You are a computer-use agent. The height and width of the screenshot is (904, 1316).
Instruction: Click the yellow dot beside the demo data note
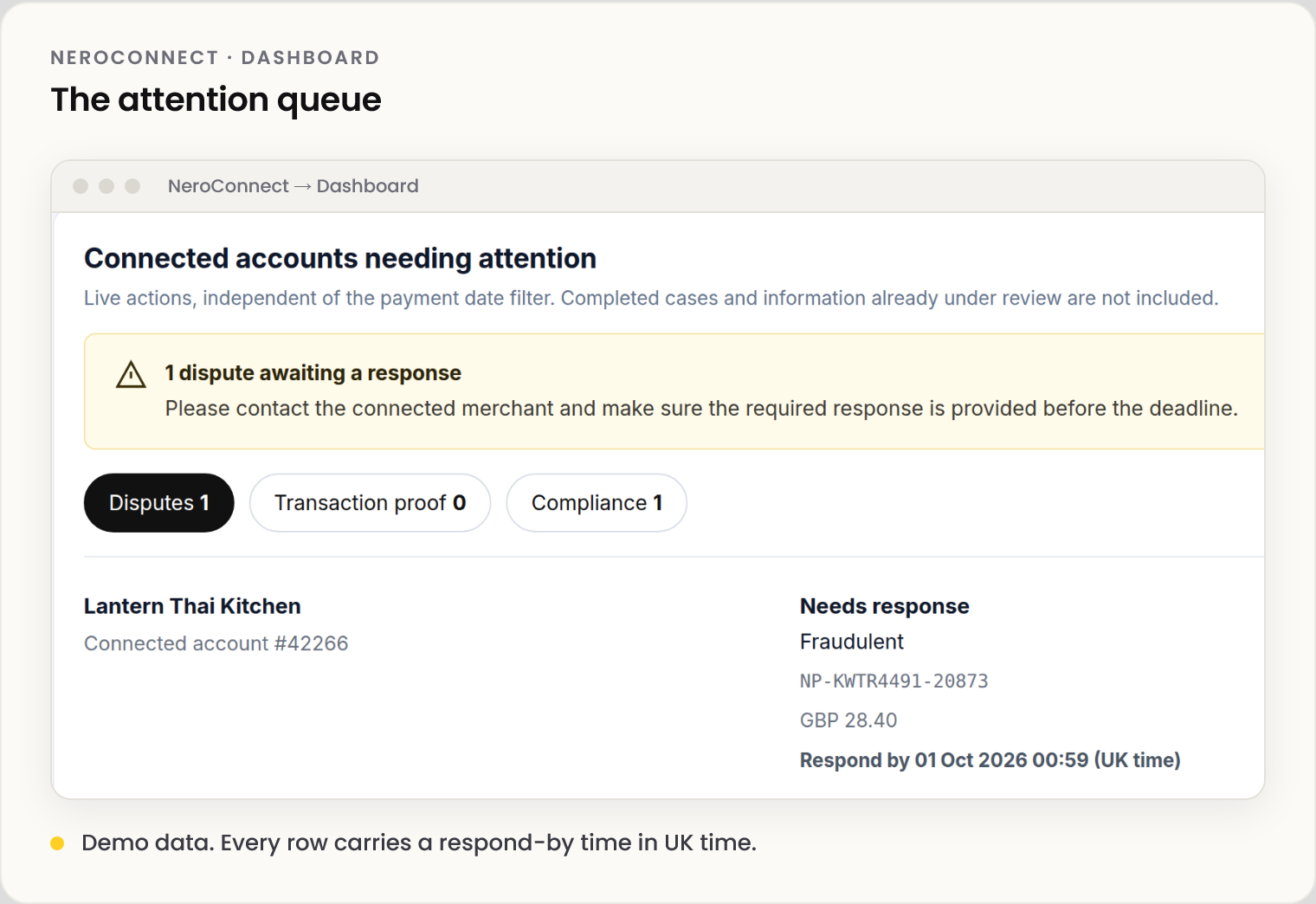coord(57,843)
